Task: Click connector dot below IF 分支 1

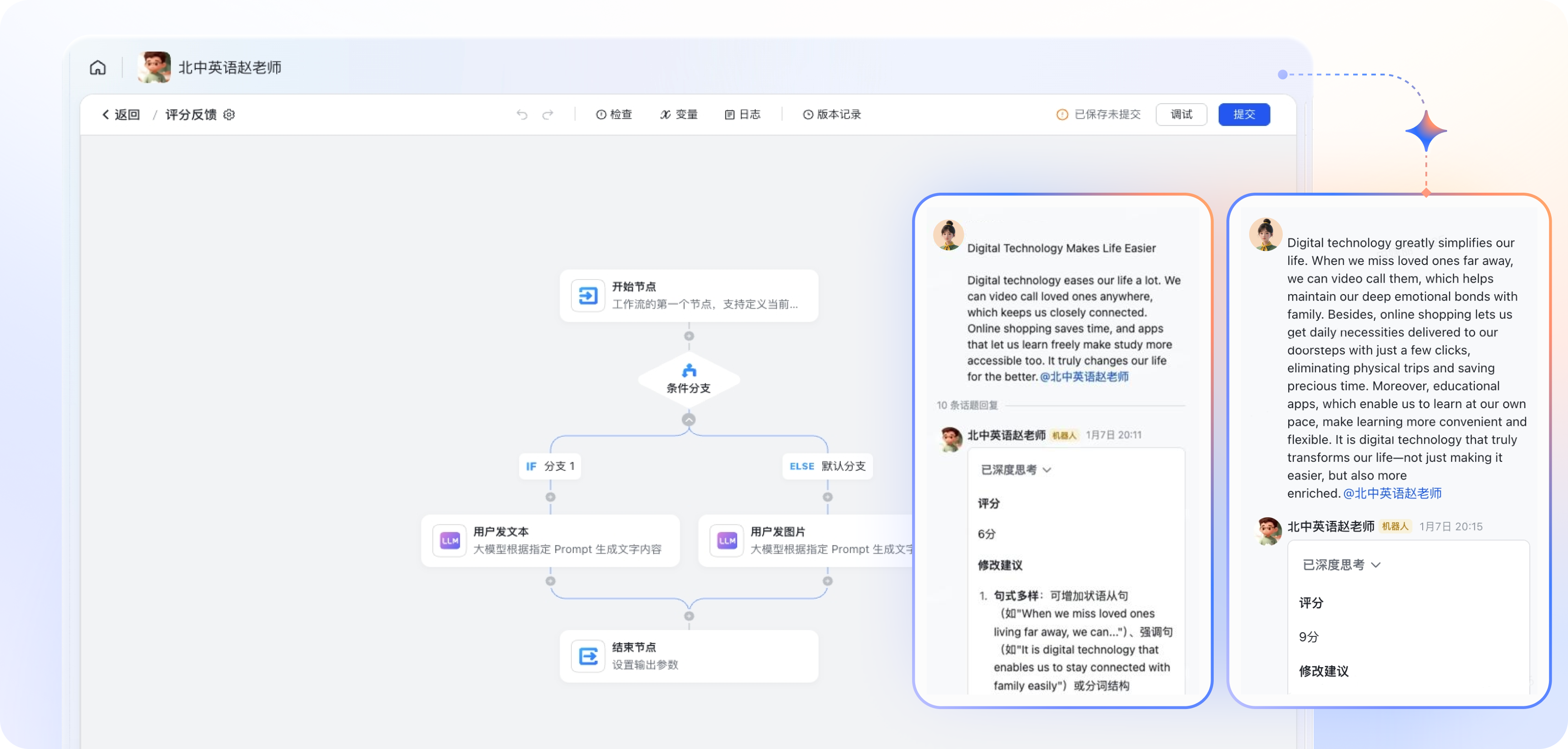Action: [550, 497]
